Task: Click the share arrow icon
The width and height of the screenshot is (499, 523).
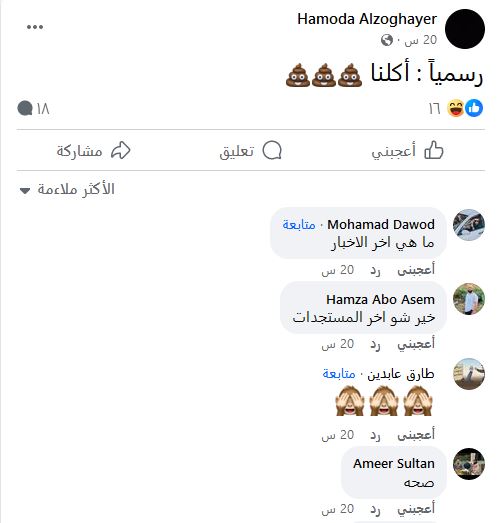Action: click(x=121, y=150)
